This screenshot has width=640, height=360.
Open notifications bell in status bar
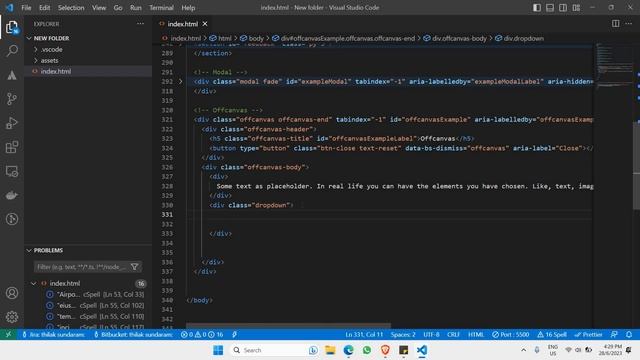629,334
